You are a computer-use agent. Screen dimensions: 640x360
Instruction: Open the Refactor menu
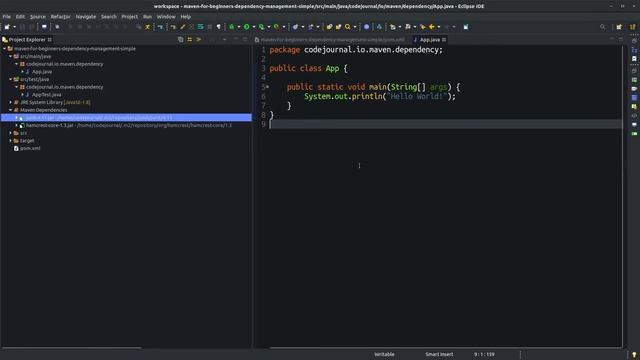(x=60, y=17)
